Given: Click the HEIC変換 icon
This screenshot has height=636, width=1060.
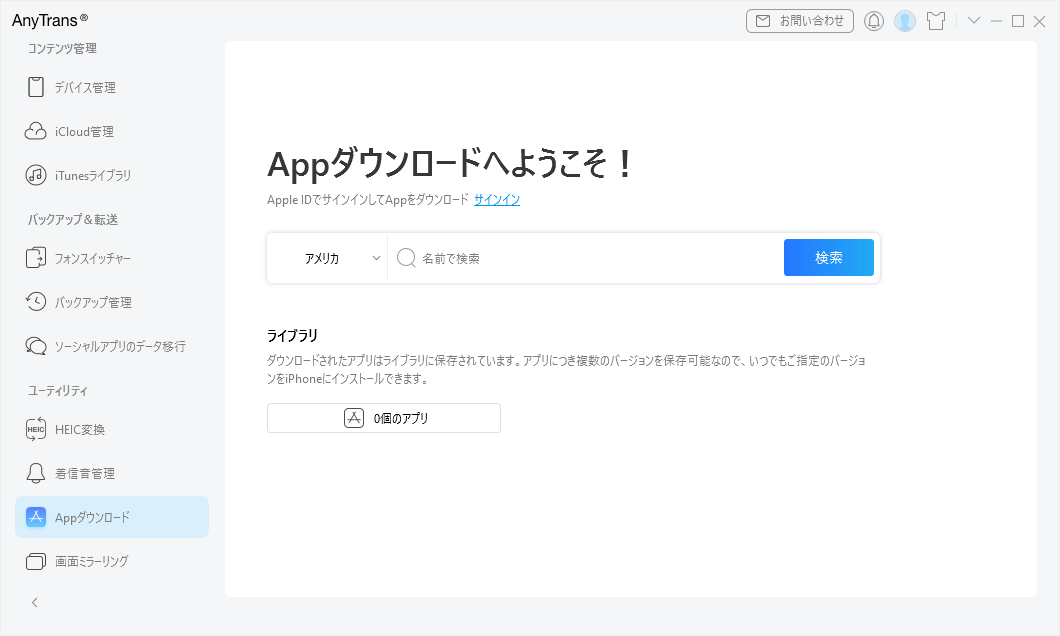Looking at the screenshot, I should (x=36, y=429).
